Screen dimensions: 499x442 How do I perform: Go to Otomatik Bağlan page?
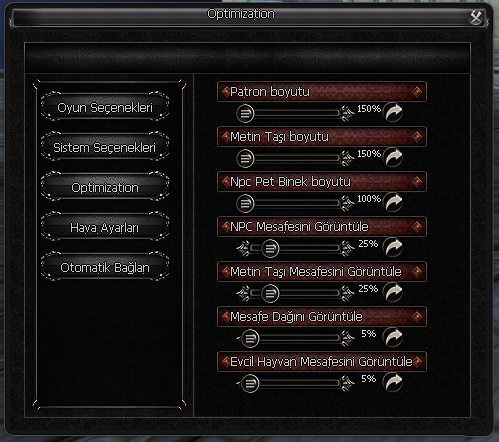click(105, 267)
